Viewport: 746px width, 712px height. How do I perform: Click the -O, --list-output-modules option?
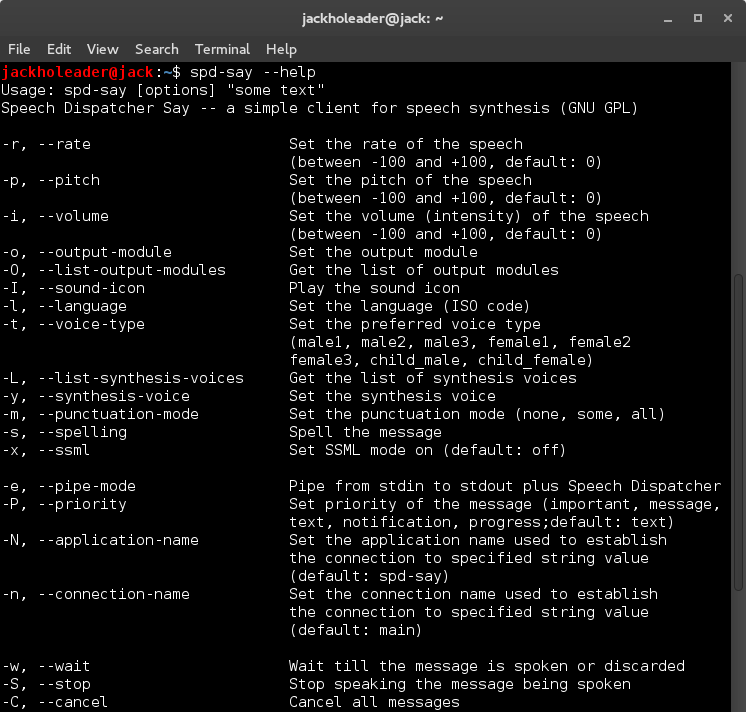(x=114, y=270)
